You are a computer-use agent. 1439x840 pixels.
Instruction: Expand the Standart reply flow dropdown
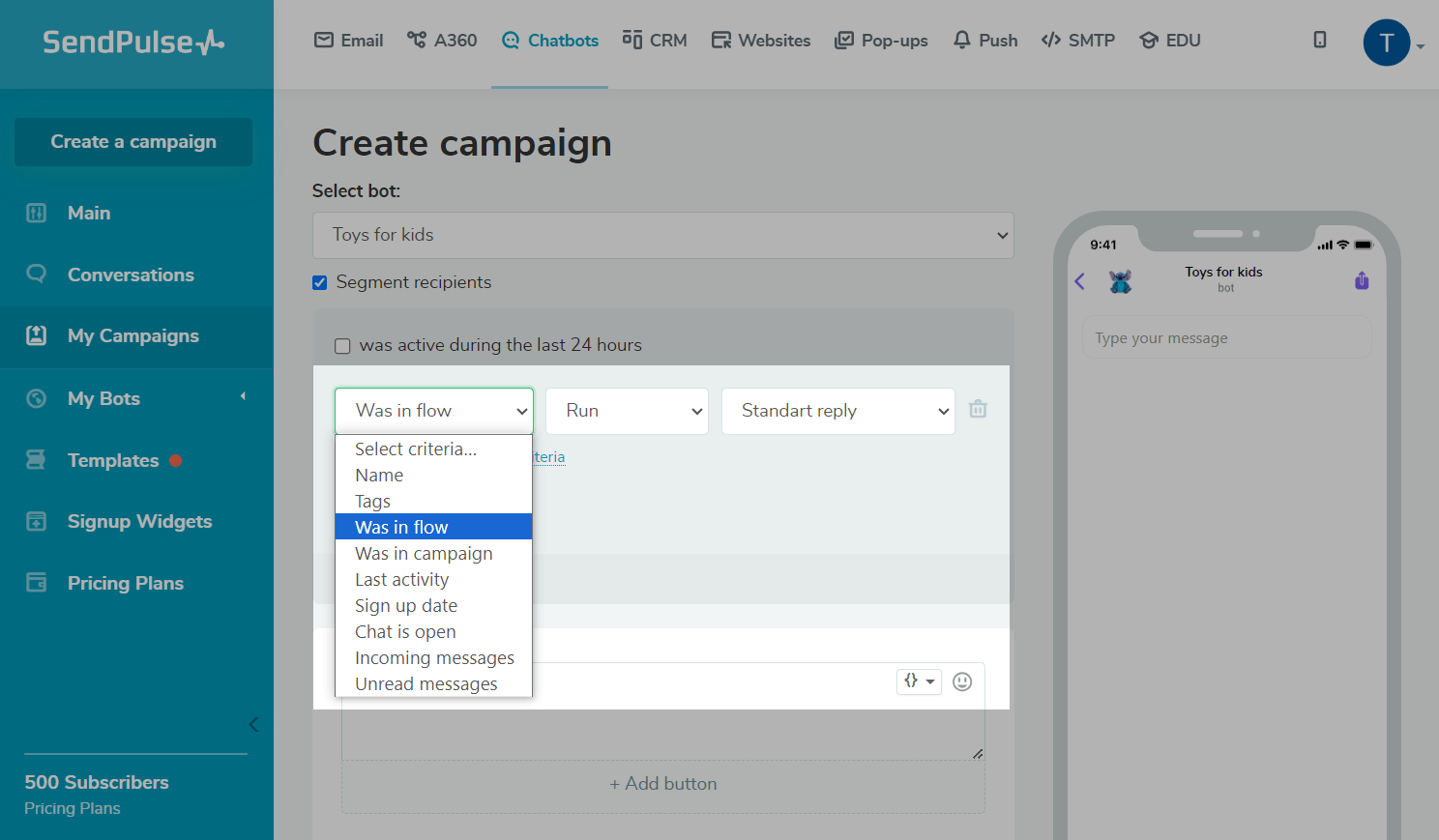pyautogui.click(x=837, y=411)
